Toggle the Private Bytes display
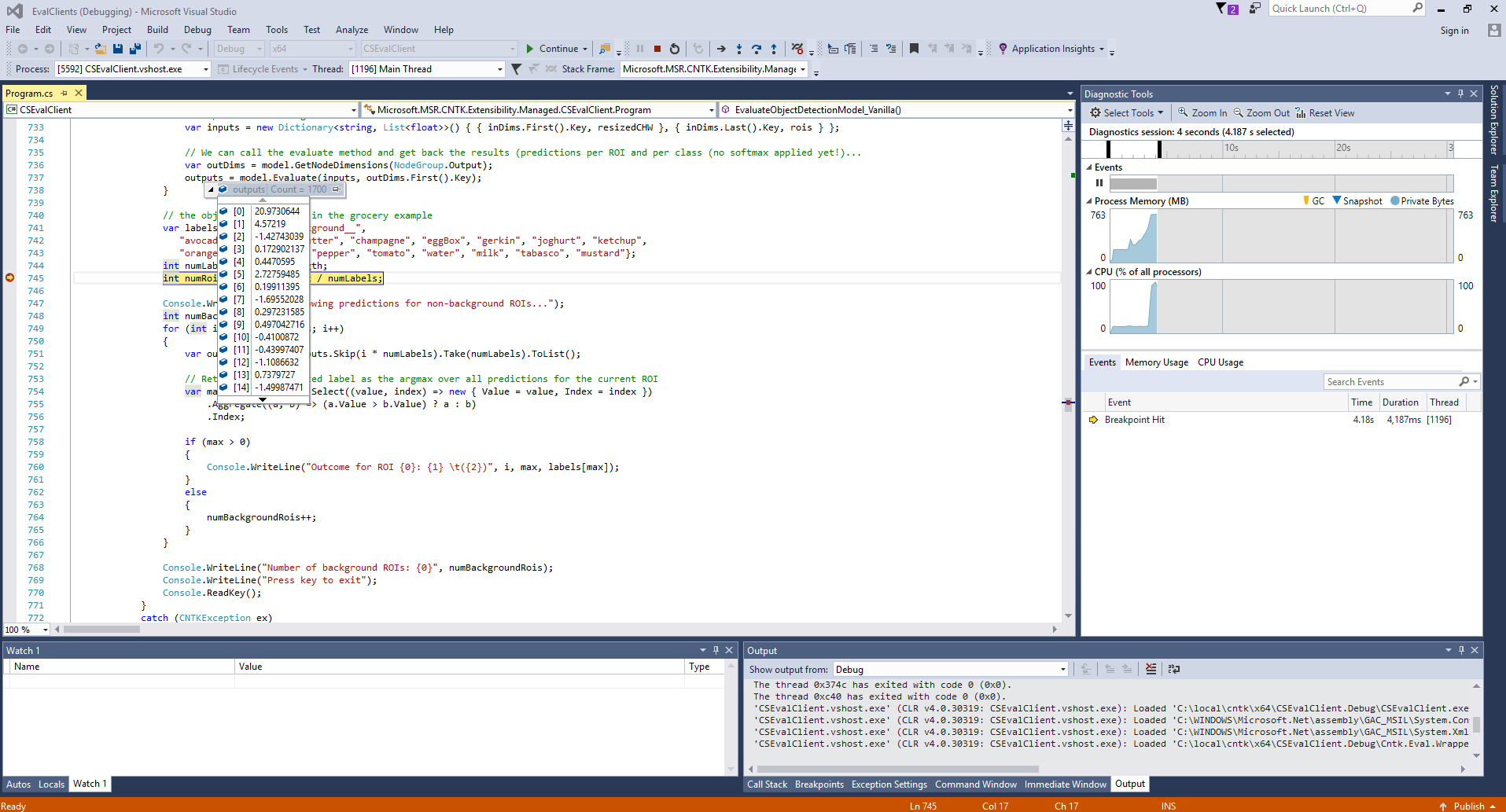Image resolution: width=1506 pixels, height=812 pixels. pos(1423,200)
